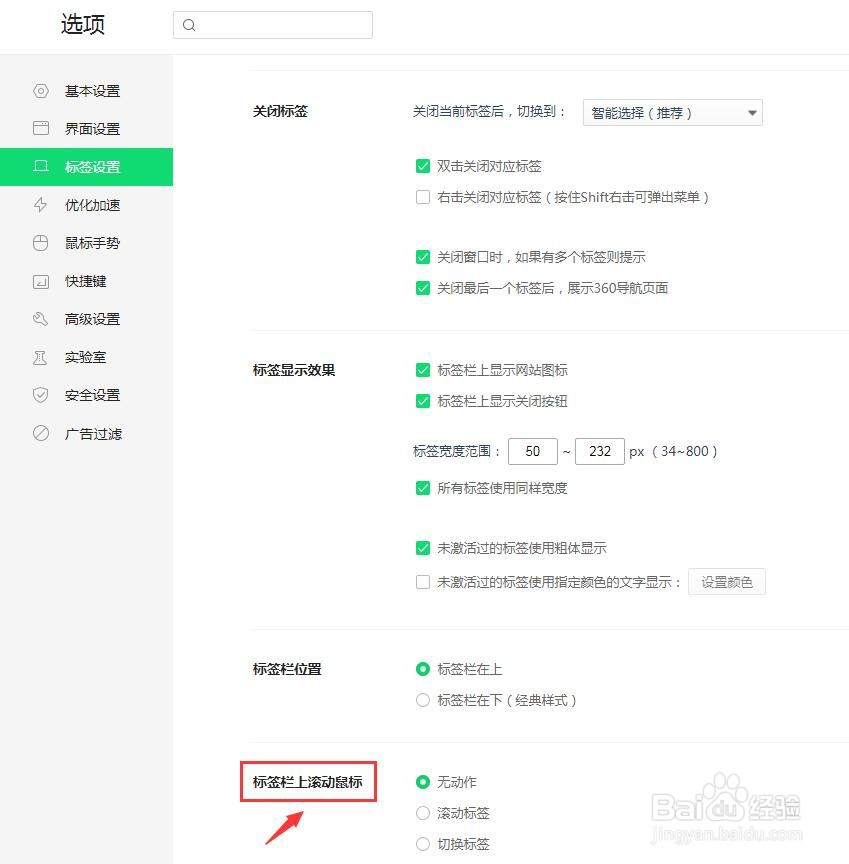Viewport: 849px width, 864px height.
Task: Uncheck 标签栏上显示网站图标
Action: (x=423, y=369)
